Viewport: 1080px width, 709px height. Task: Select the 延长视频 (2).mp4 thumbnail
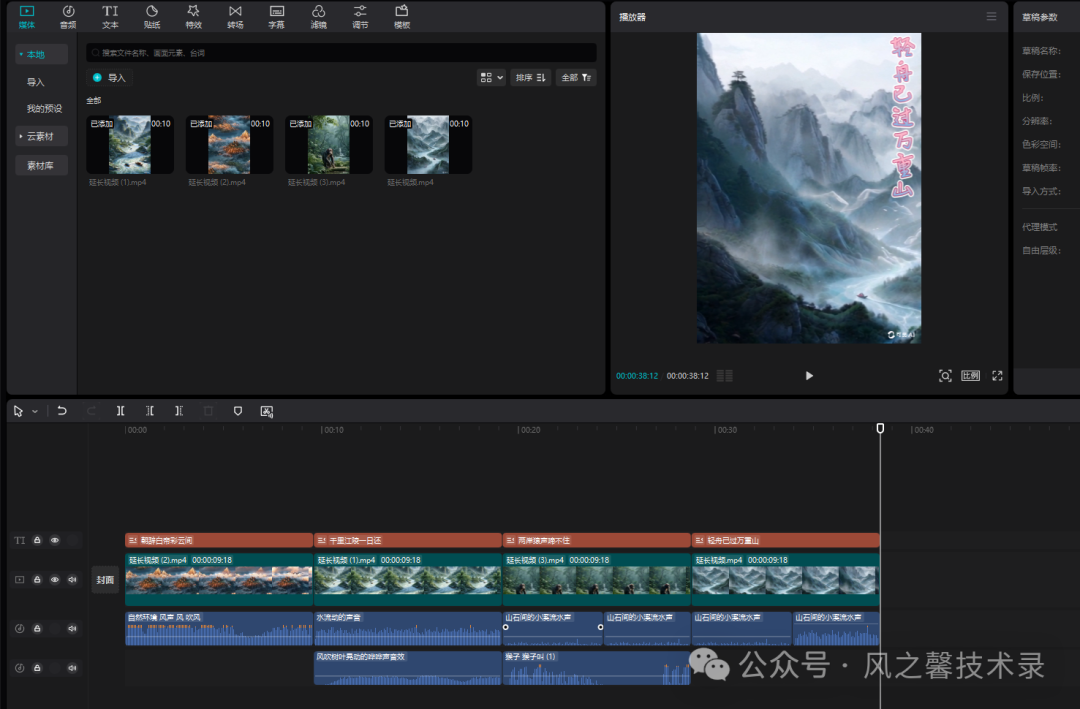click(229, 145)
